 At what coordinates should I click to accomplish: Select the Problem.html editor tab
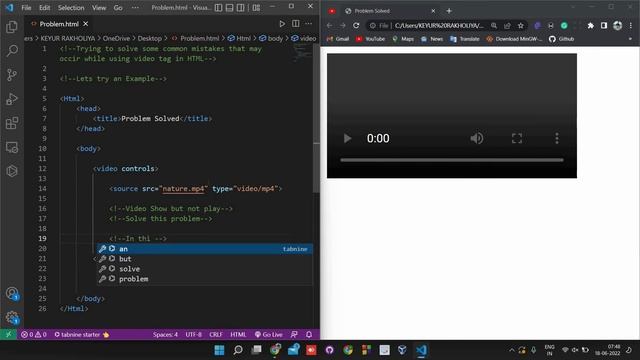coord(59,24)
